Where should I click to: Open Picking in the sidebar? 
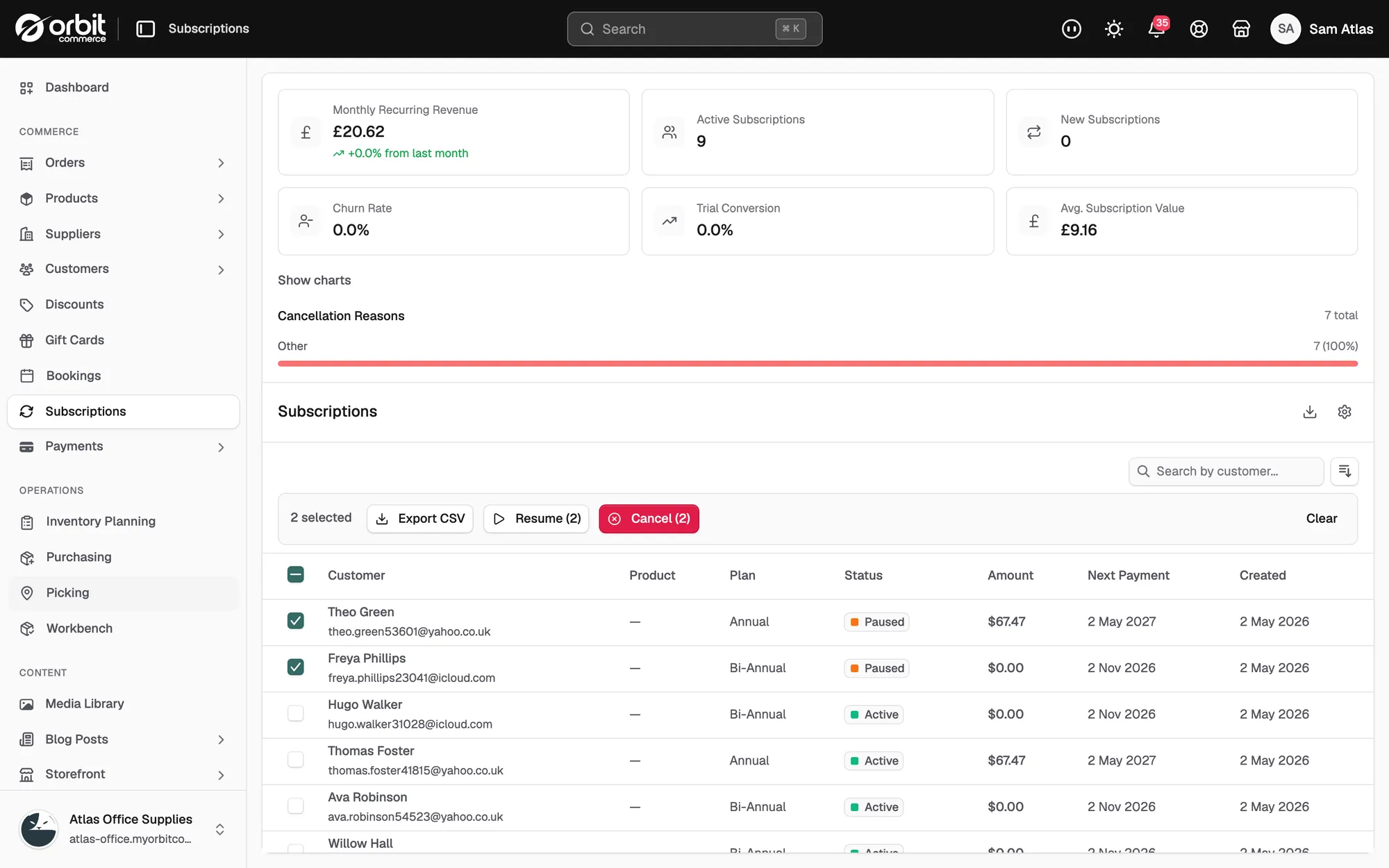click(124, 593)
